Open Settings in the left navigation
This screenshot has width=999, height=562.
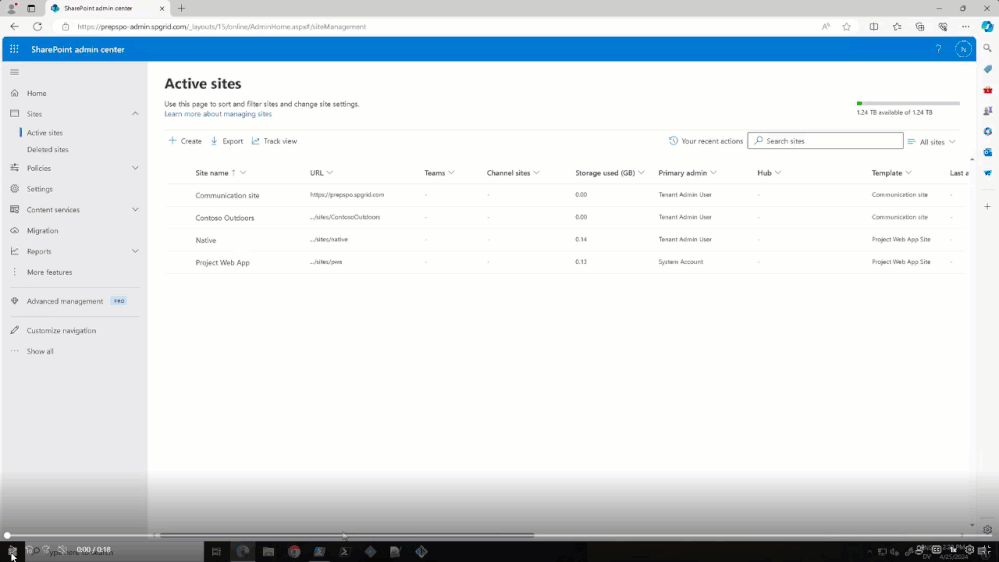(40, 189)
